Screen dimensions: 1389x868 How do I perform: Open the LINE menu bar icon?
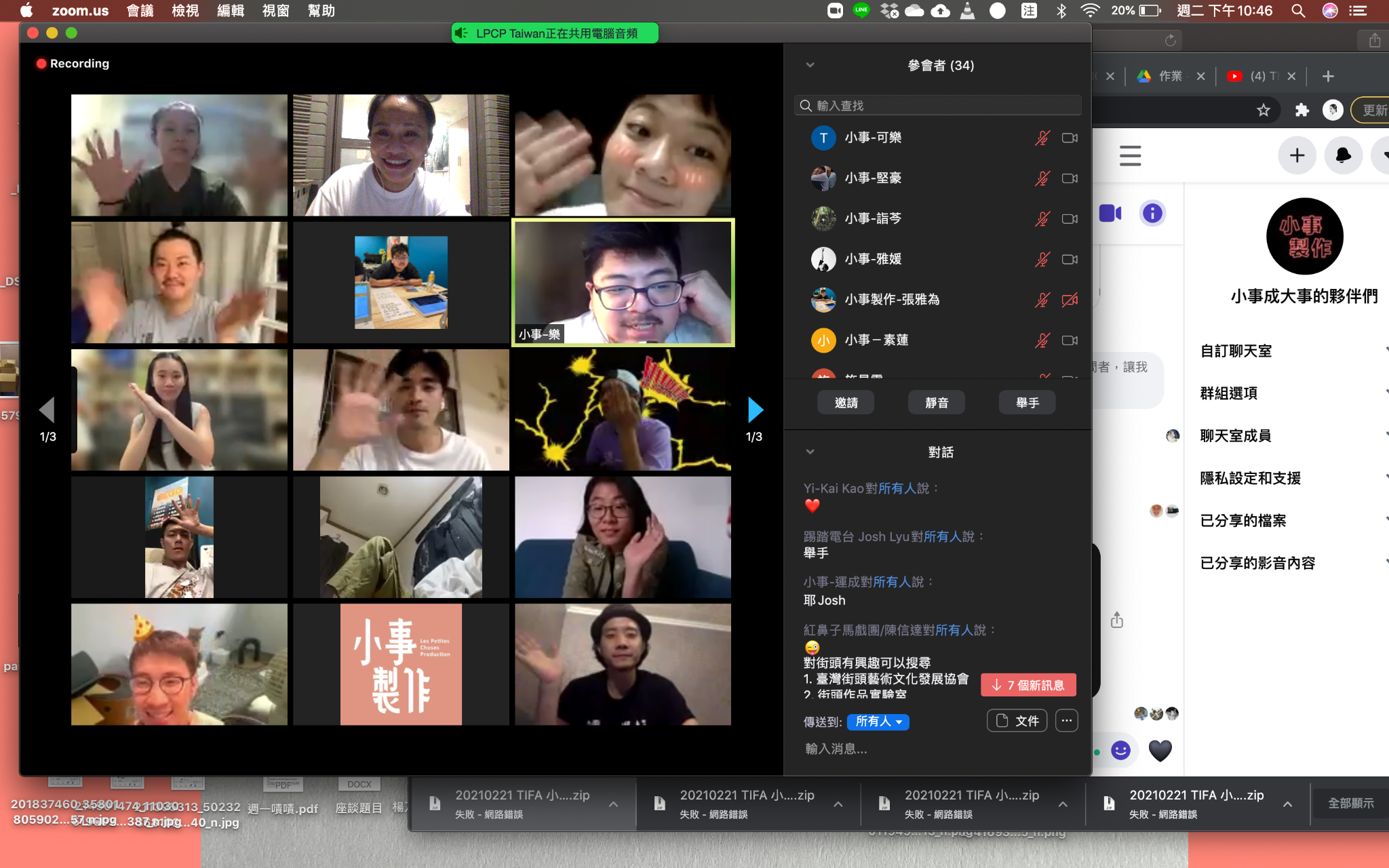(861, 10)
